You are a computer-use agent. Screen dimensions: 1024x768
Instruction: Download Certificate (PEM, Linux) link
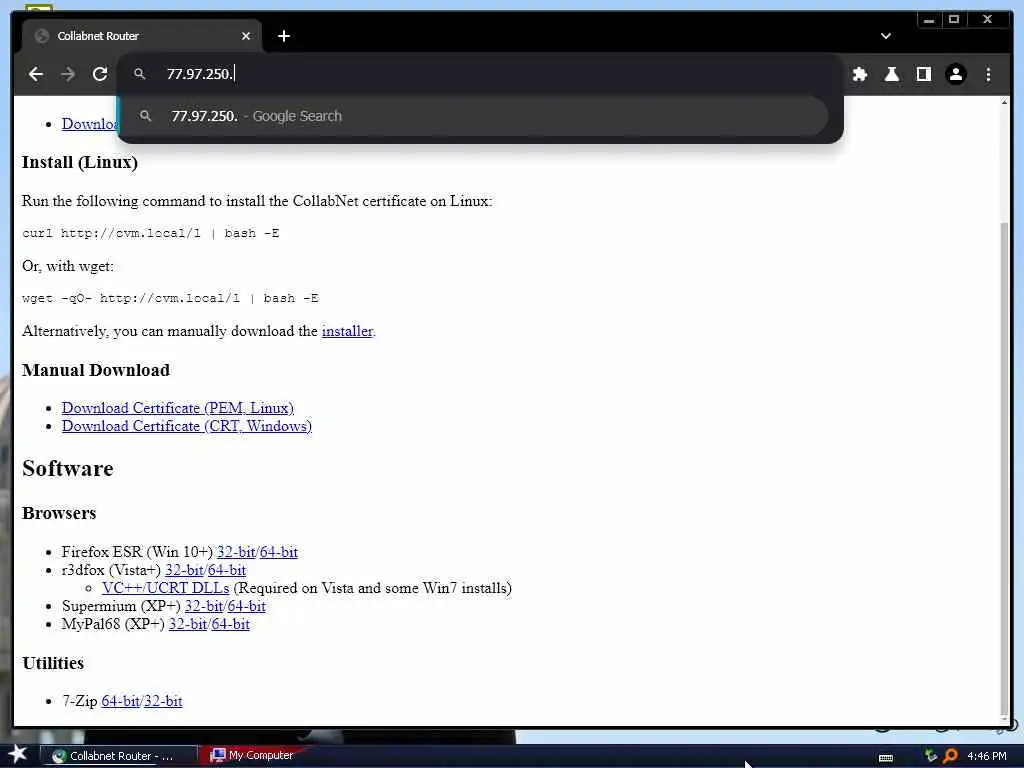178,408
